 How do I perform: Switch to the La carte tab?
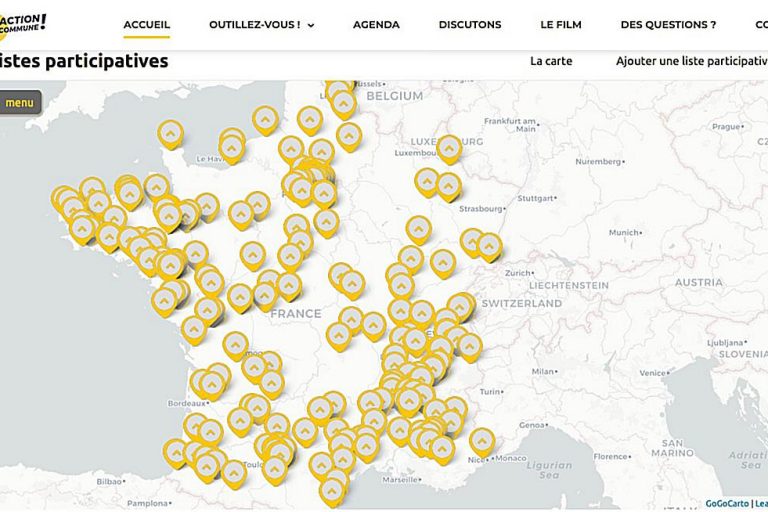pyautogui.click(x=551, y=61)
